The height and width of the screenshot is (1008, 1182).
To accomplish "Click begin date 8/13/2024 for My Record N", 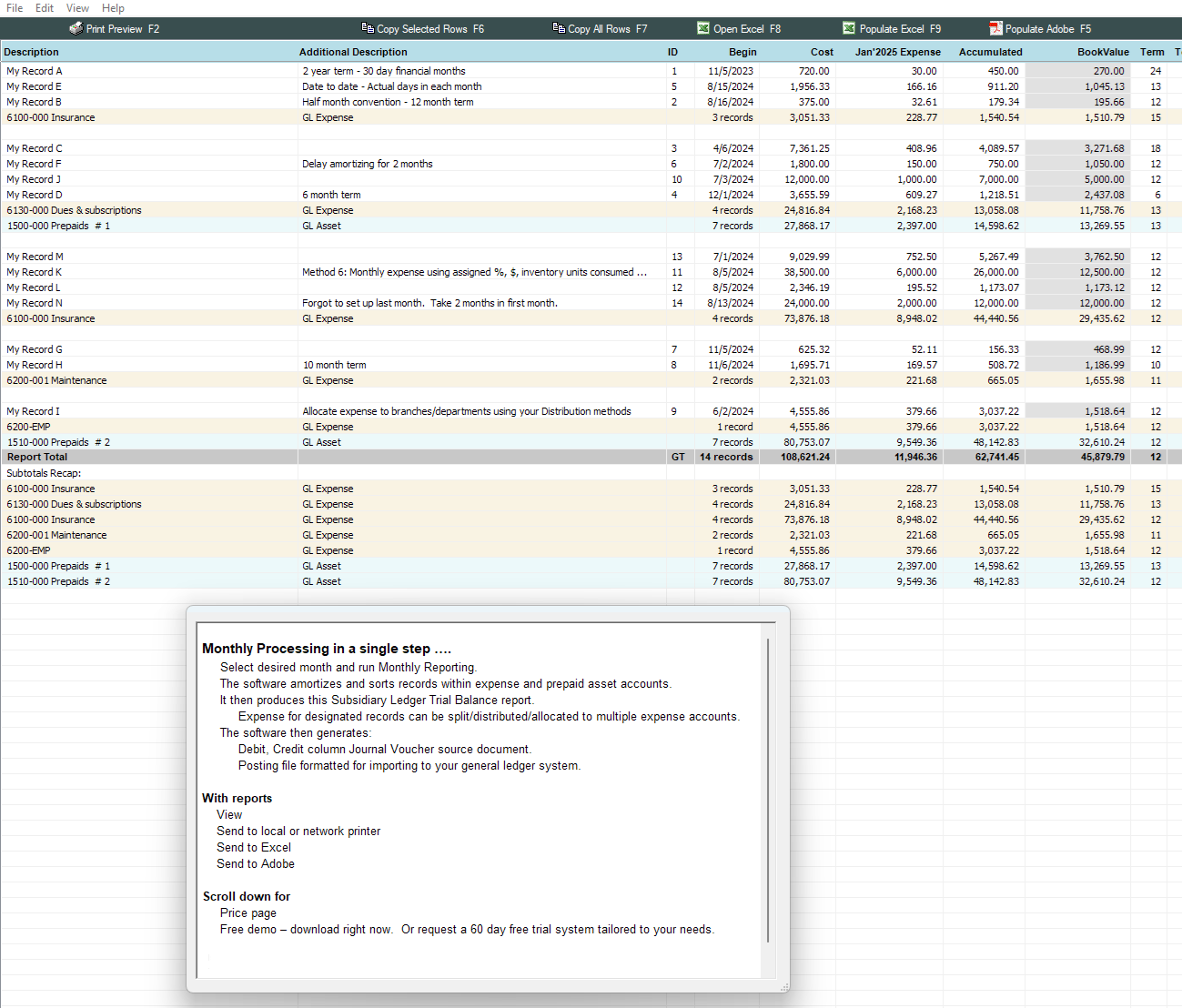I will (x=731, y=303).
